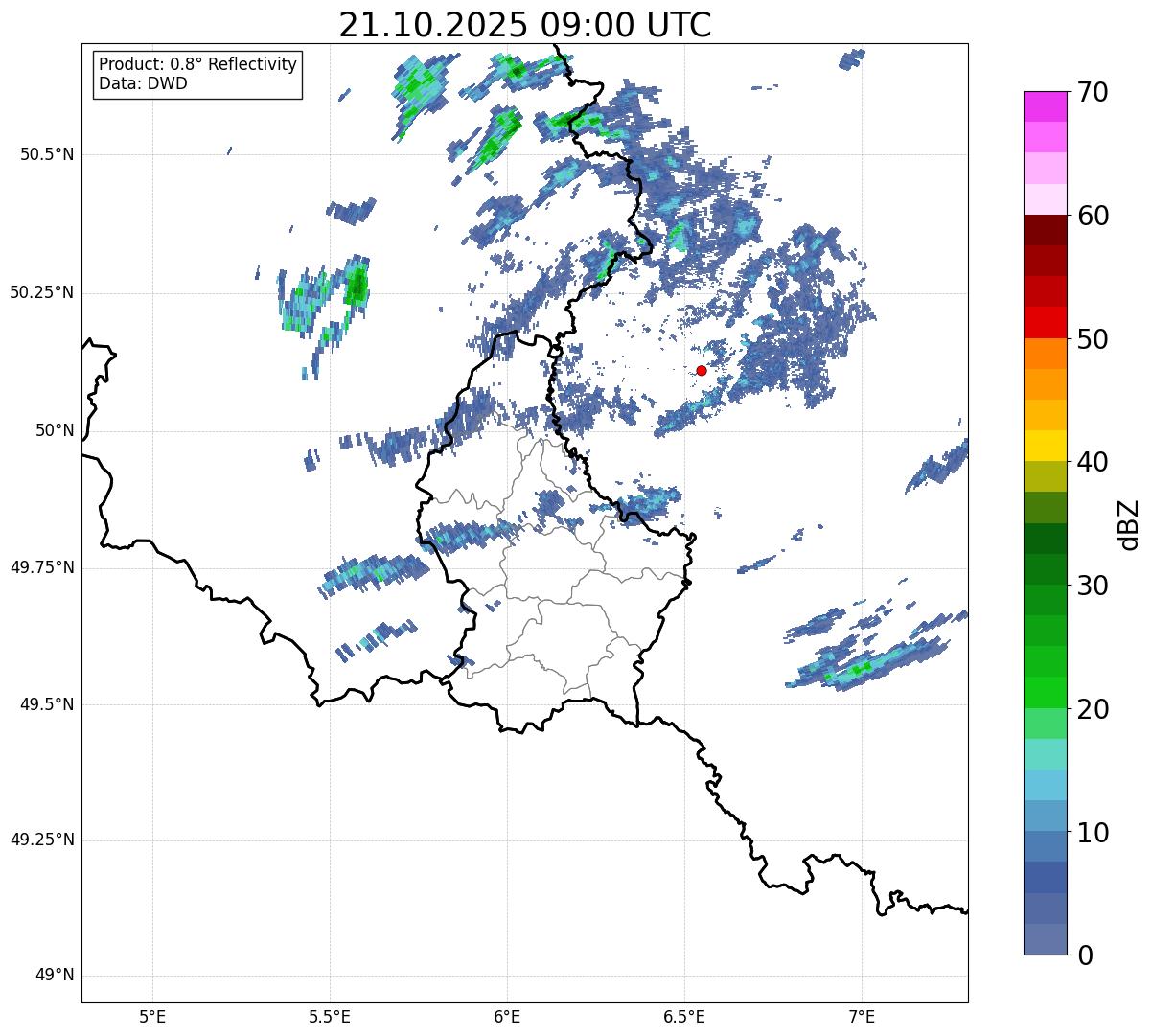This screenshot has width=1152, height=1036.
Task: Click the 49.75°N latitude label
Action: [x=42, y=567]
